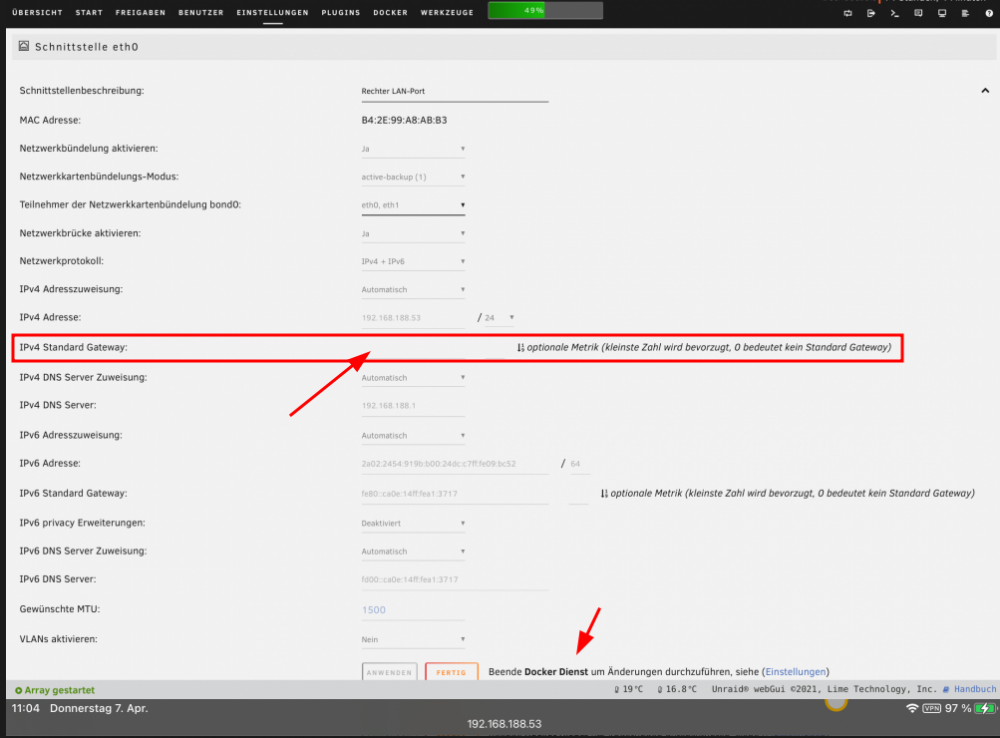The height and width of the screenshot is (738, 1000).
Task: Open the log icon in the top bar
Action: click(x=966, y=13)
